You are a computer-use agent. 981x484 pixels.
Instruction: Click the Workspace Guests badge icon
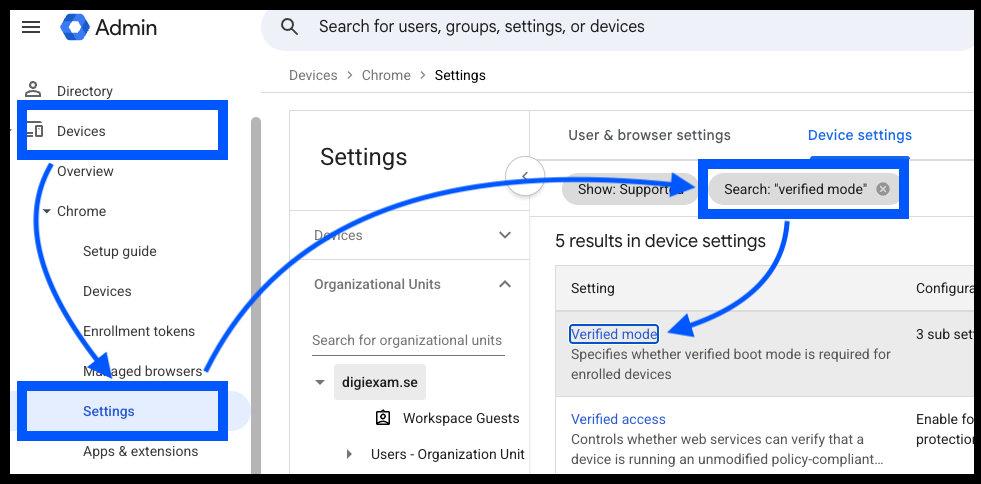point(383,418)
